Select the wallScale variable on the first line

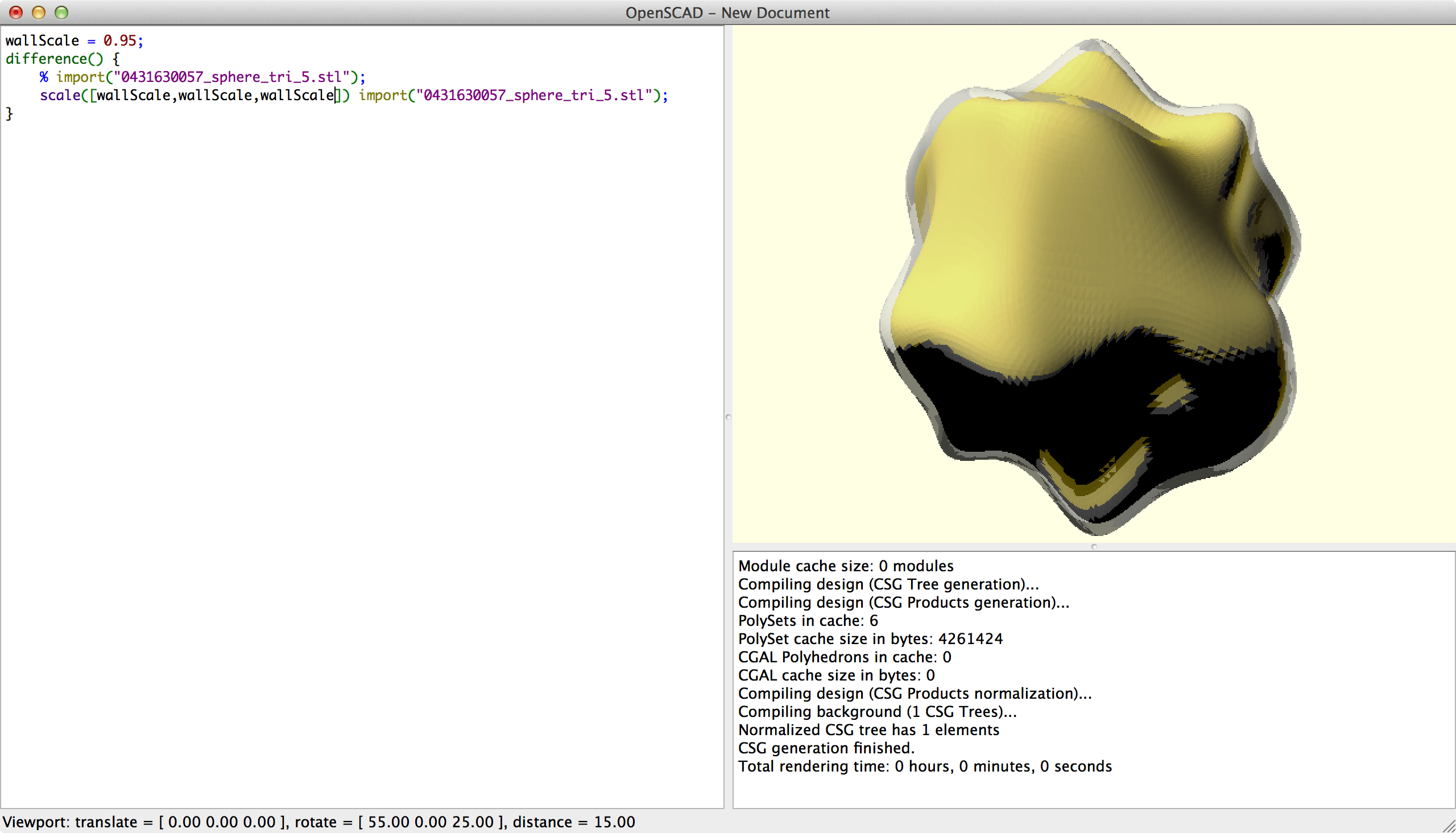41,40
